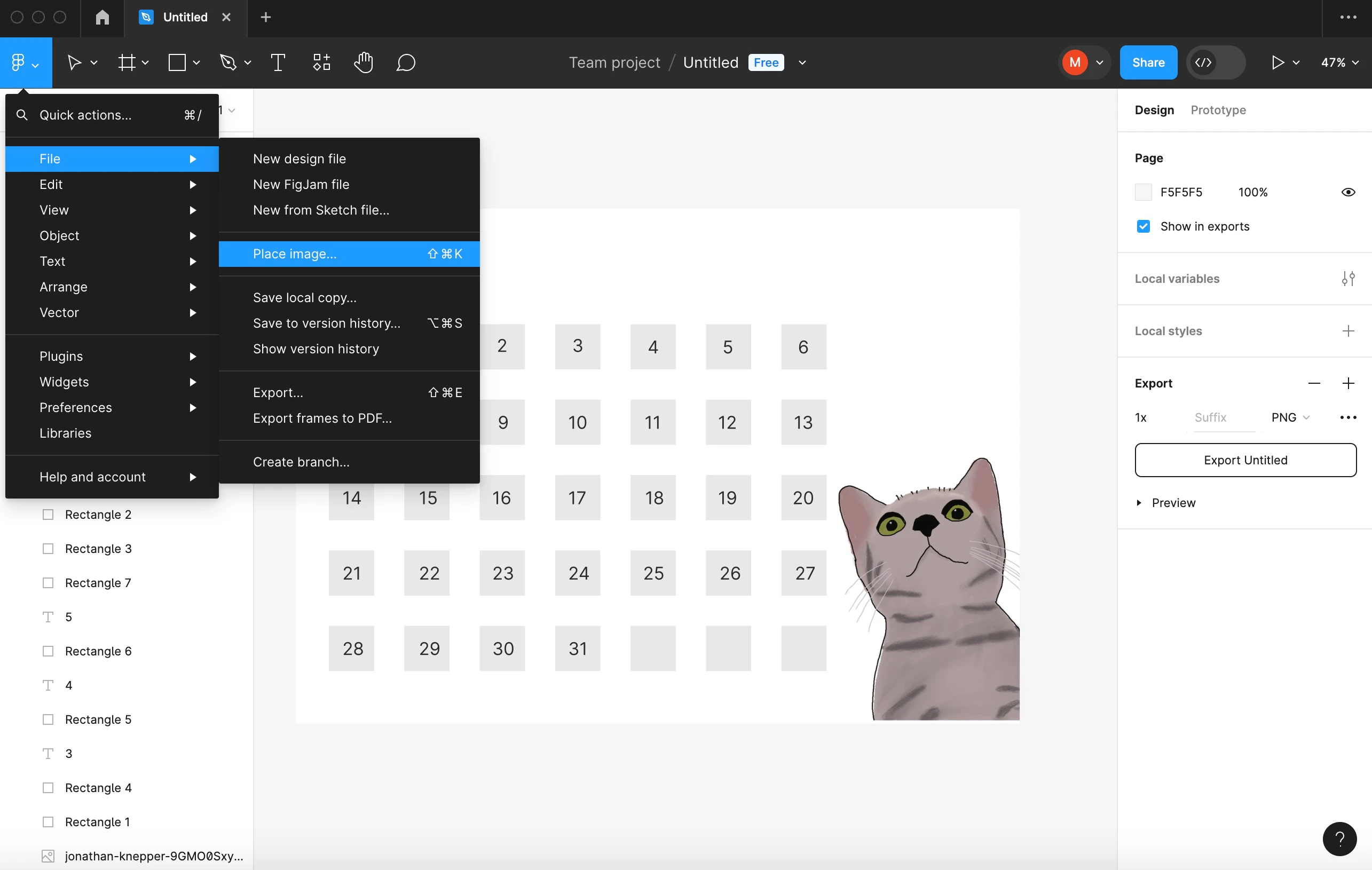The height and width of the screenshot is (870, 1372).
Task: Click the Quick actions search field
Action: point(112,115)
